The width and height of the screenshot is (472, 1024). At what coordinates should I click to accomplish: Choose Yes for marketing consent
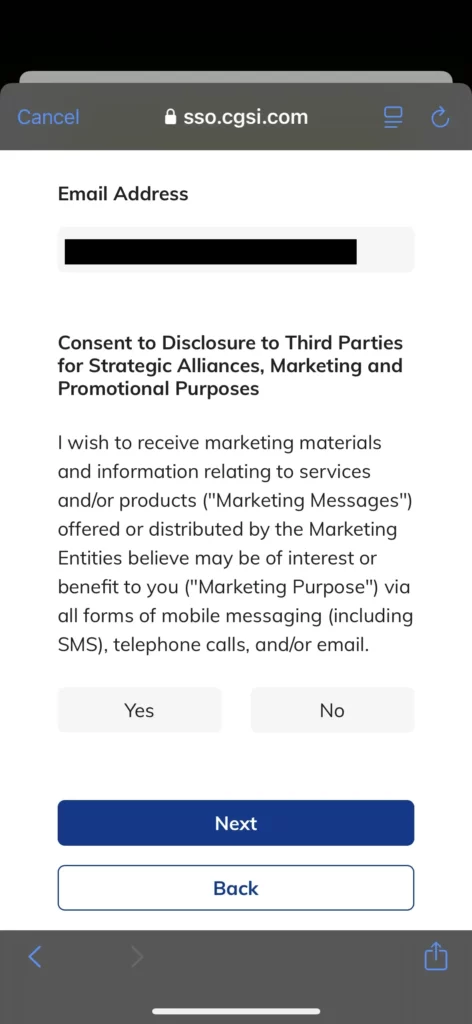point(139,710)
